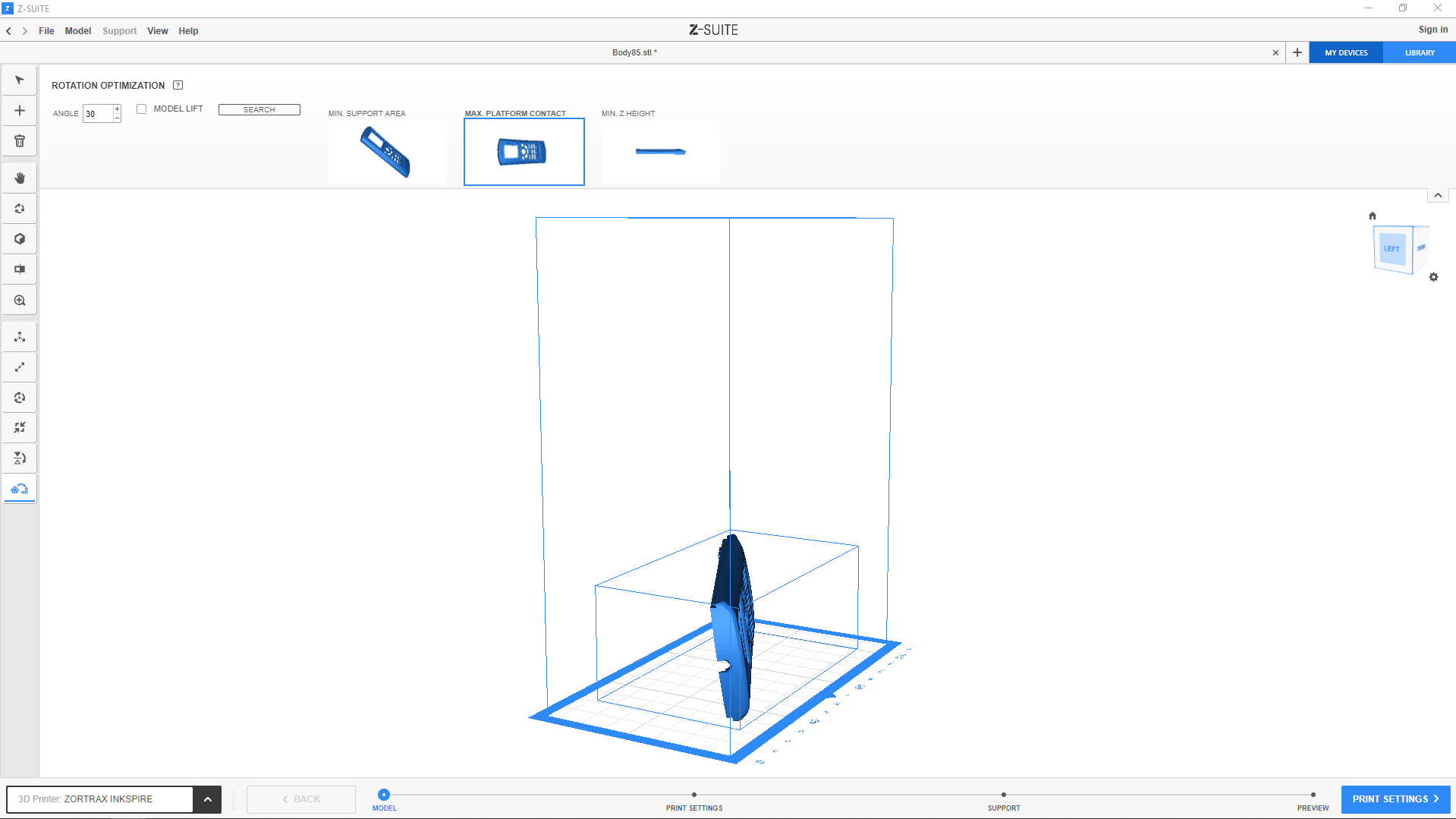Click the trash delete icon
Screen dimensions: 1456x819
(x=20, y=141)
